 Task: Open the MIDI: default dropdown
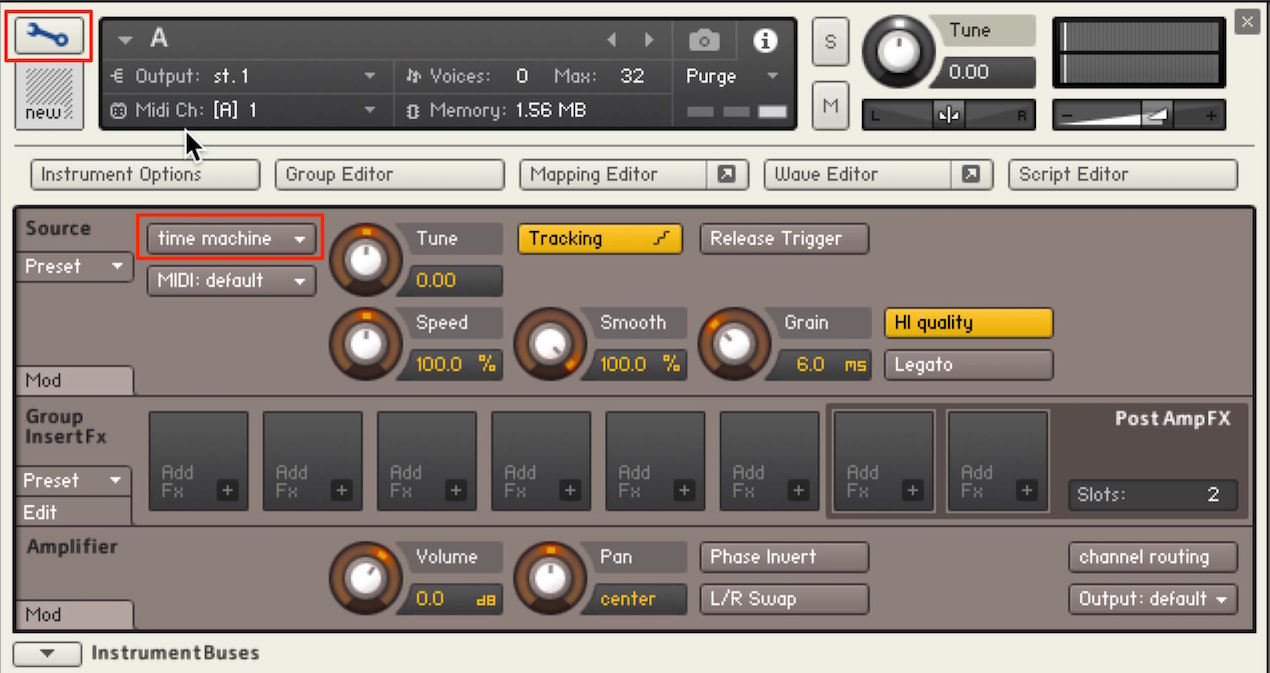click(x=231, y=281)
